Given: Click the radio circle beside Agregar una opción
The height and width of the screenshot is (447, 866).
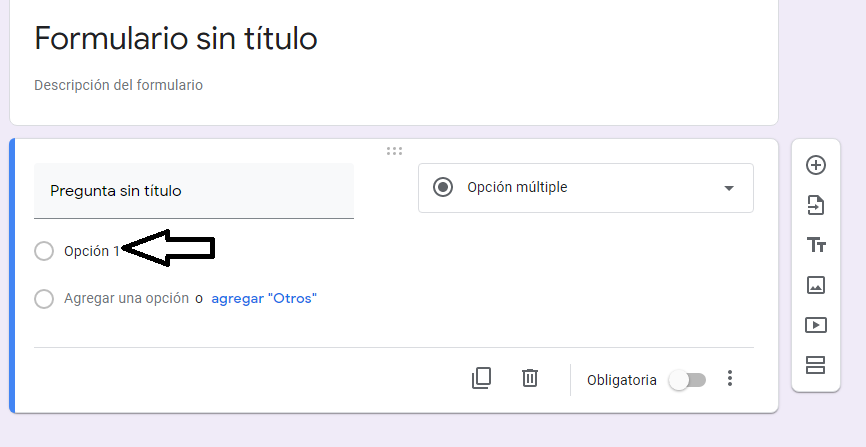Looking at the screenshot, I should pos(44,299).
